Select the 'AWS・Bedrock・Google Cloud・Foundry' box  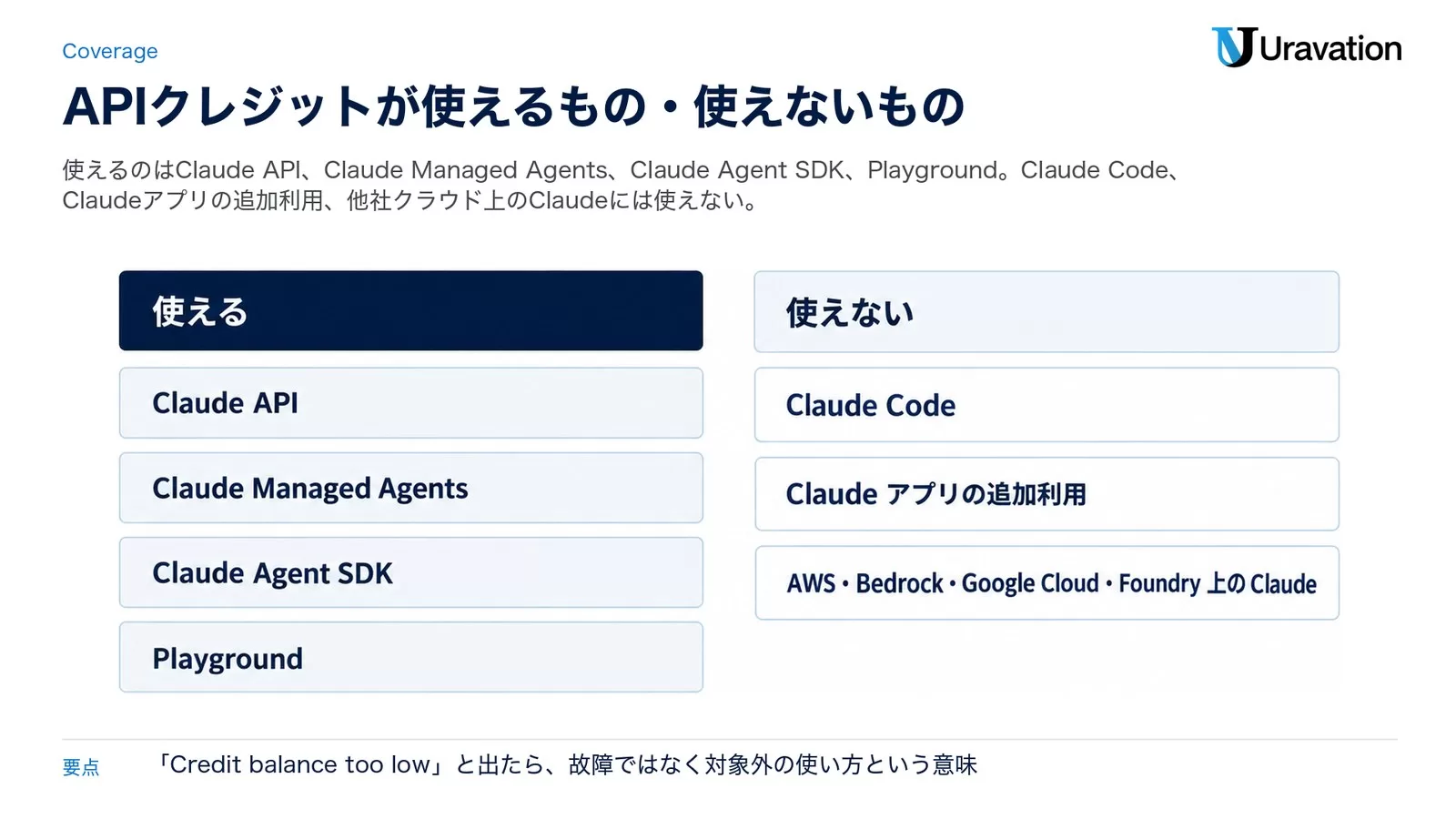coord(1046,583)
